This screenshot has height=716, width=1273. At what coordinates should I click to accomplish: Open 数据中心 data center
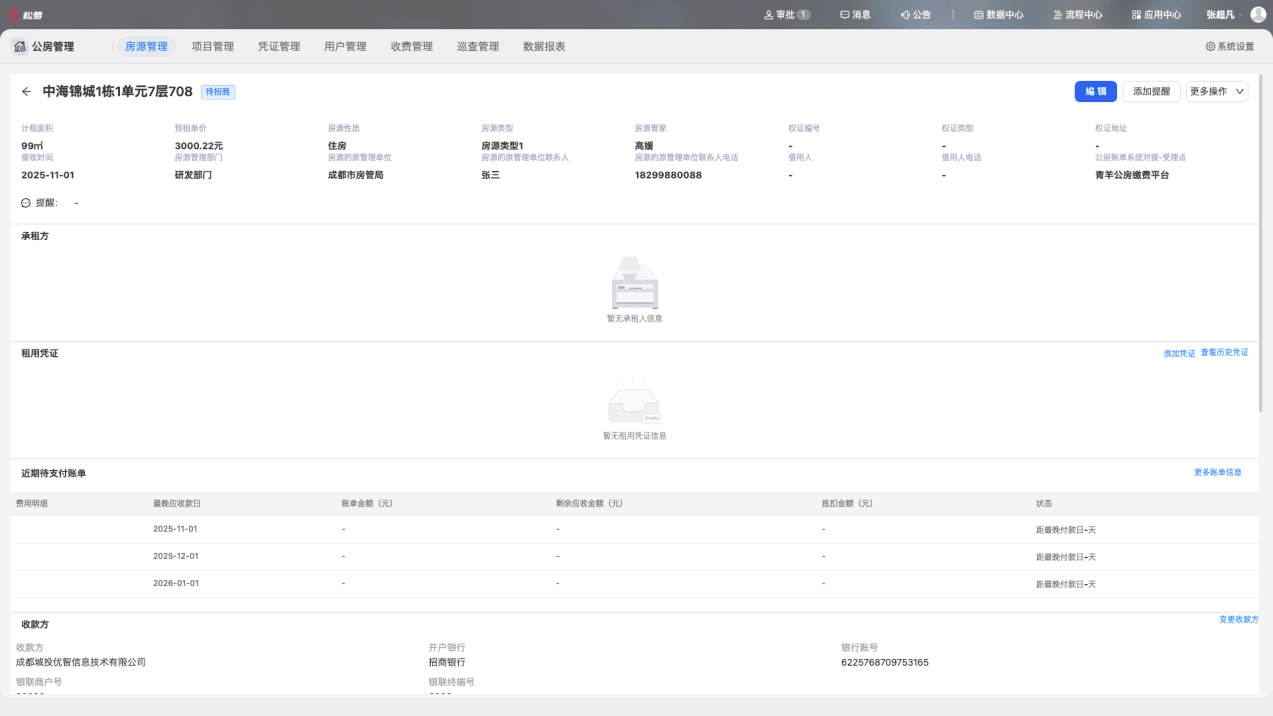click(x=998, y=15)
